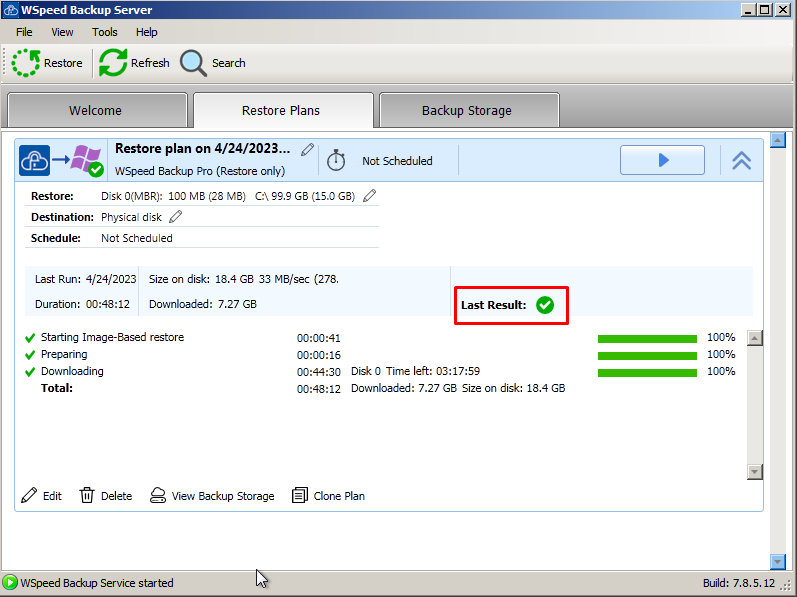The image size is (797, 597).
Task: Click the 'Last Run: 4/24/2023' text
Action: click(85, 279)
